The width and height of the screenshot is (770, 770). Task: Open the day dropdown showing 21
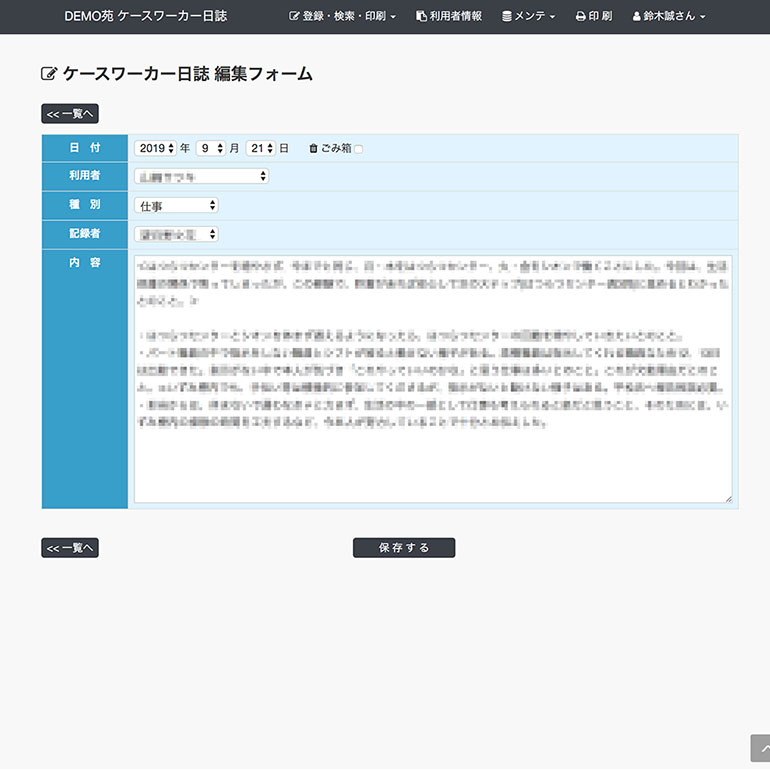pos(261,148)
